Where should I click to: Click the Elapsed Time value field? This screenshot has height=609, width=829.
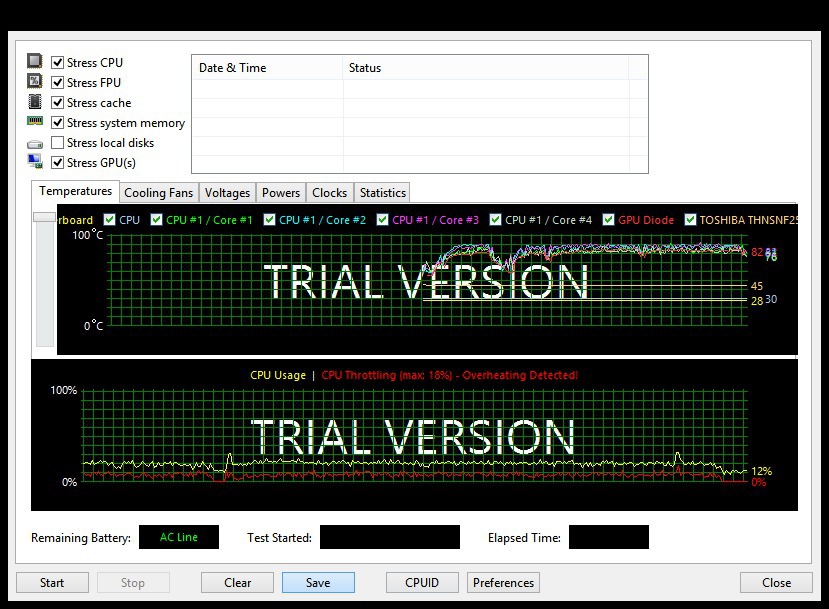tap(609, 537)
